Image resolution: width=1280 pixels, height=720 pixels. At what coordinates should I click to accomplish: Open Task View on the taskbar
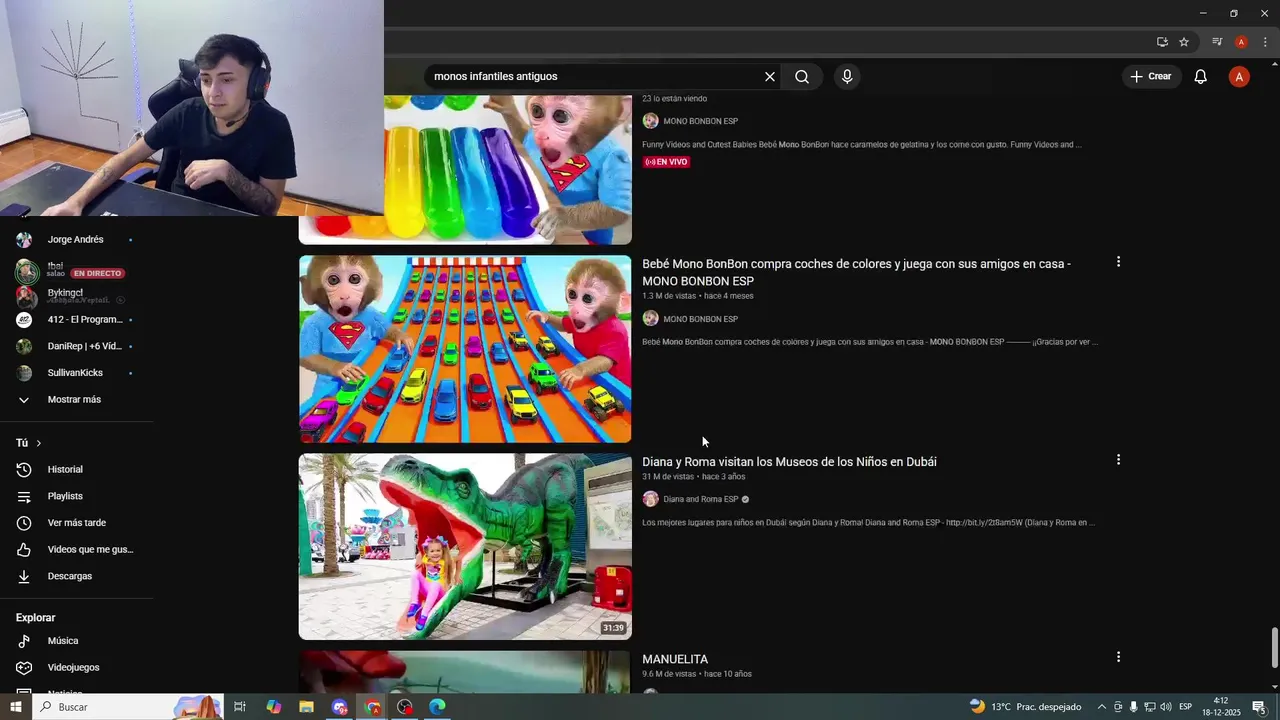240,707
